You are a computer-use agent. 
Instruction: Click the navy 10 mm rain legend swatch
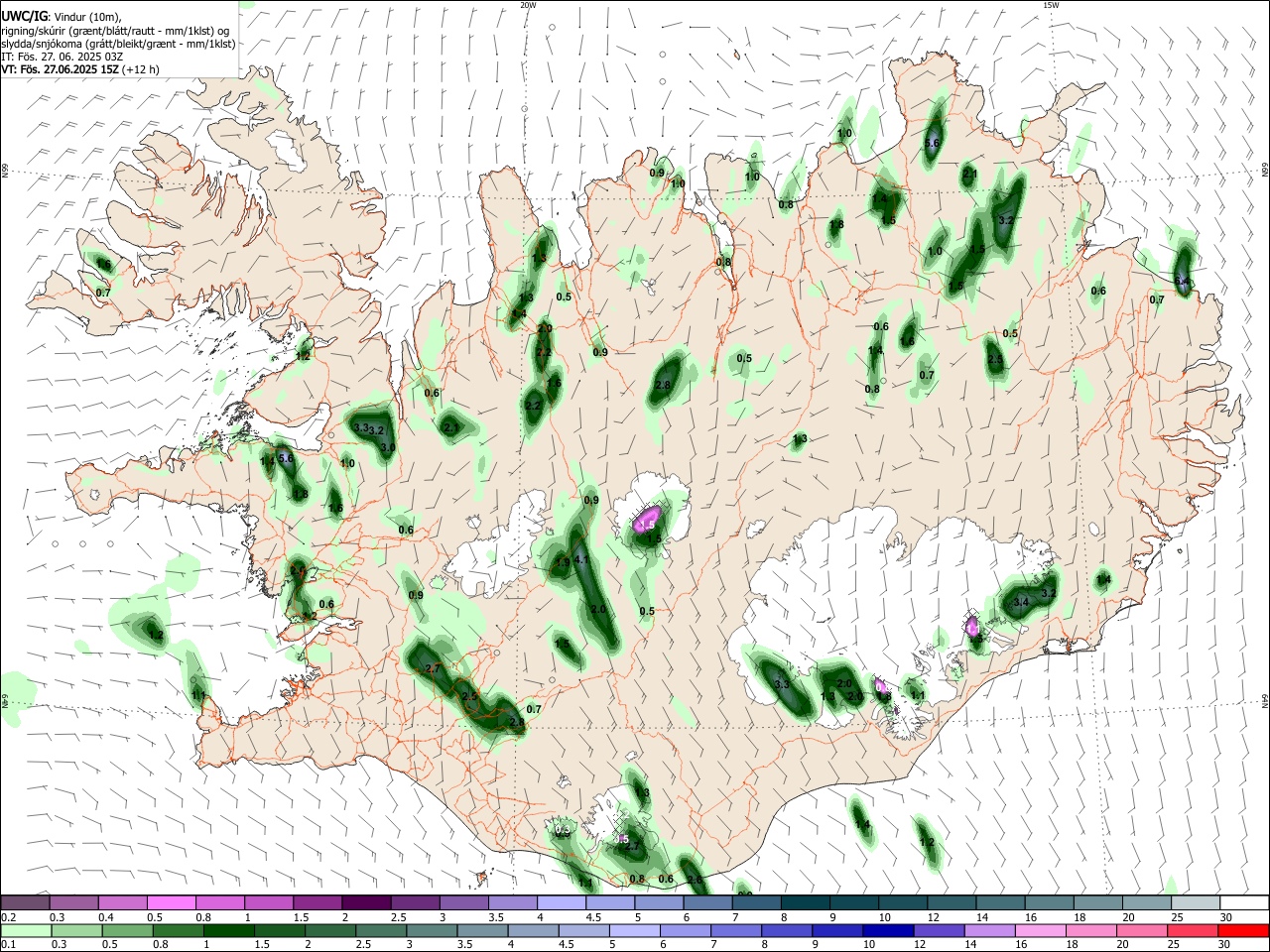click(886, 930)
